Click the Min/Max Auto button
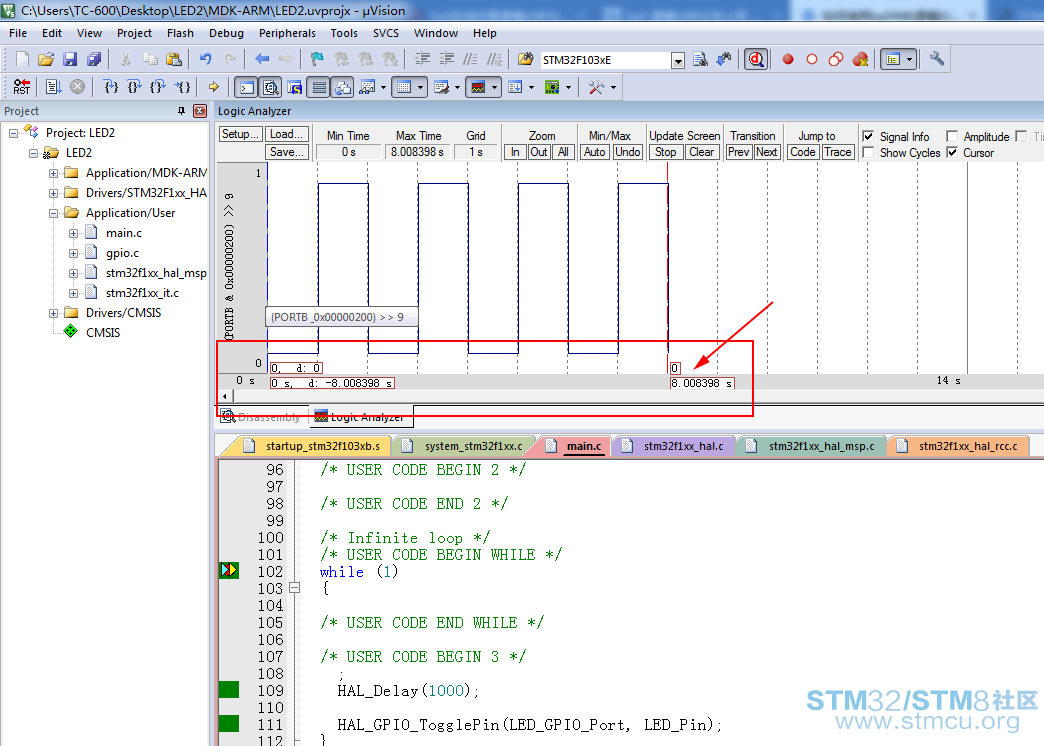The height and width of the screenshot is (746, 1044). [594, 152]
